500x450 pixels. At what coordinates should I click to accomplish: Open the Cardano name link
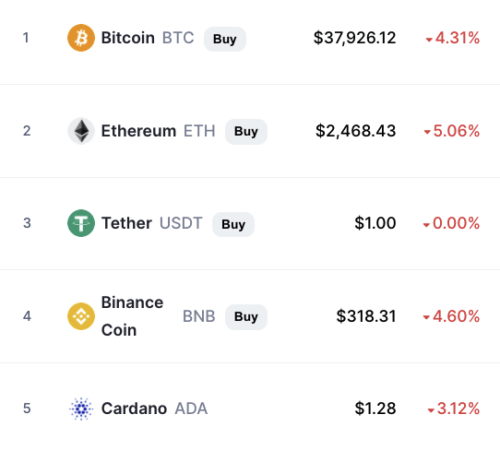[134, 409]
